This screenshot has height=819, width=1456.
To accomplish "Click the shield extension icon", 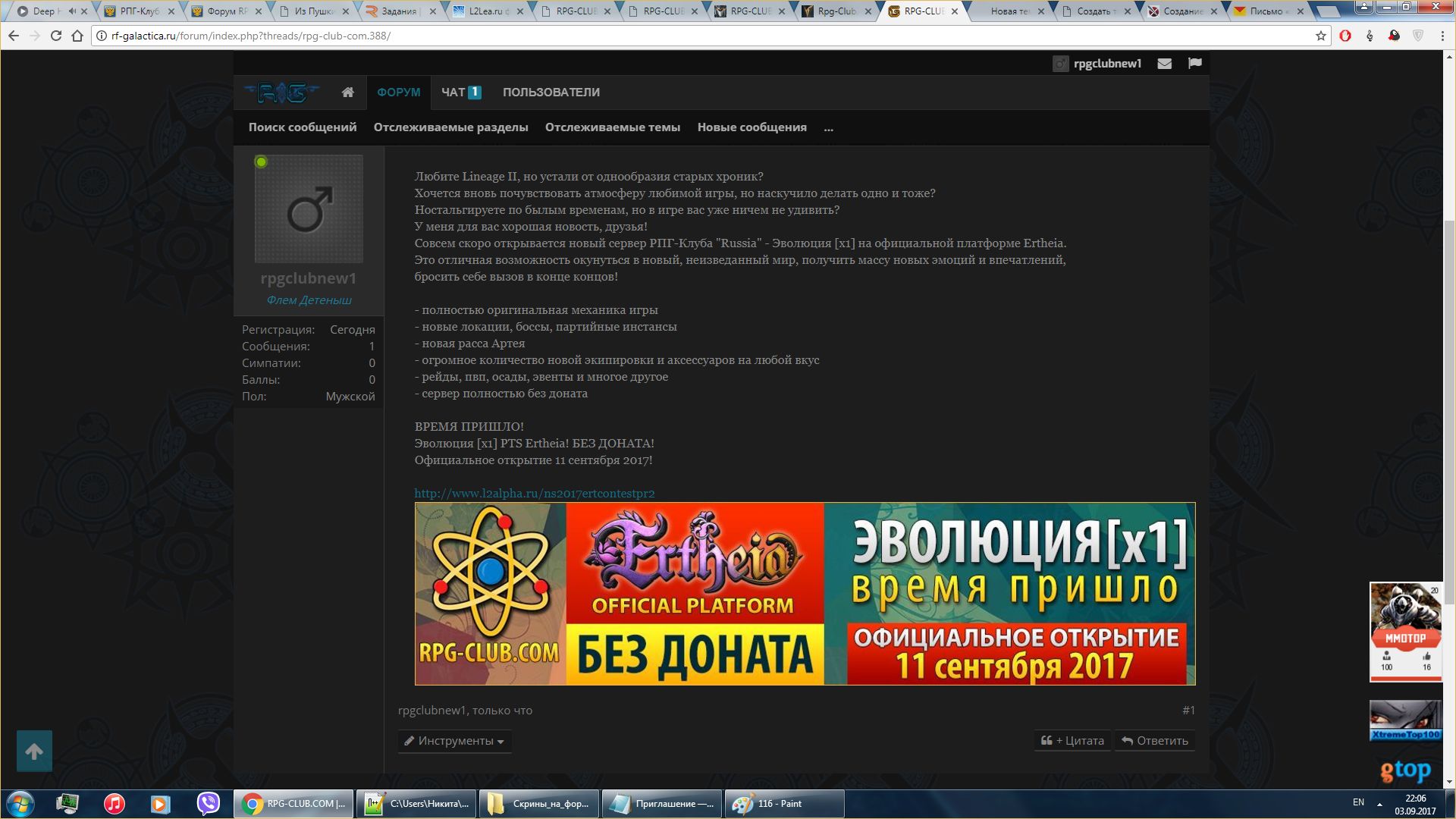I will pos(1418,36).
